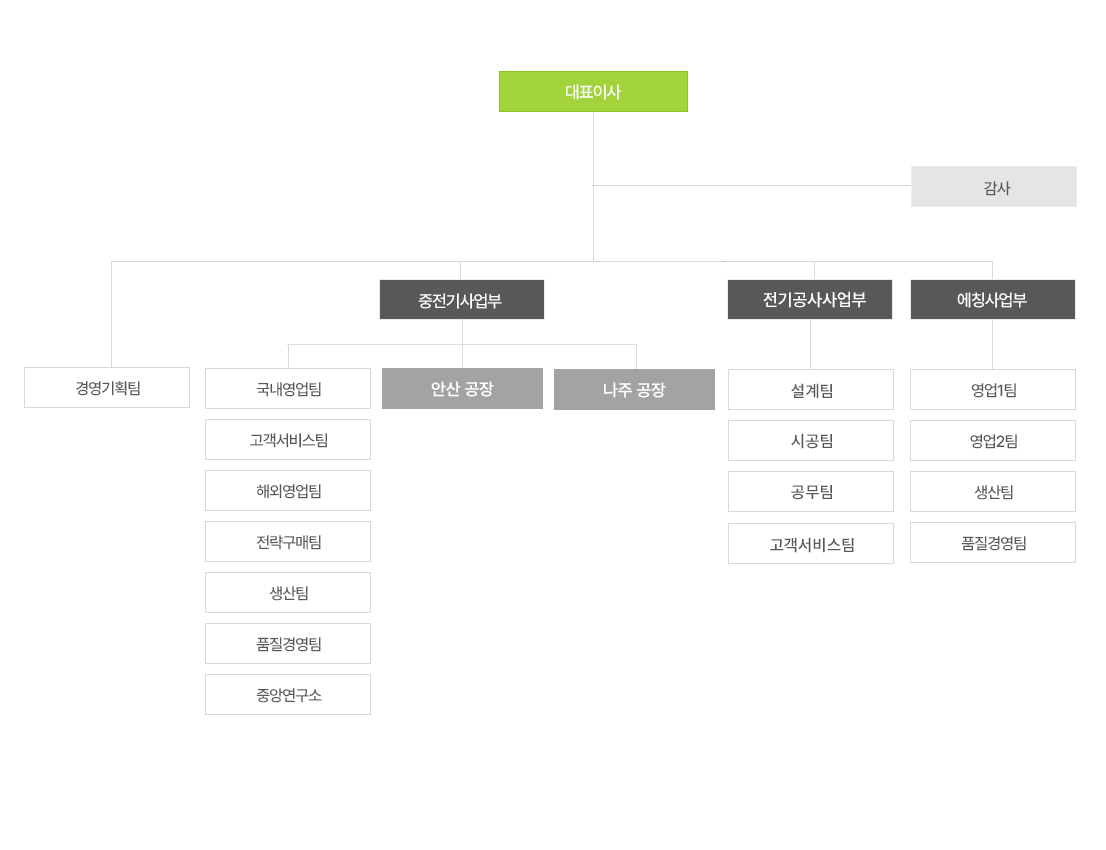Select 고객서비스팀 under 국내영업팀
The width and height of the screenshot is (1106, 850).
pyautogui.click(x=288, y=439)
